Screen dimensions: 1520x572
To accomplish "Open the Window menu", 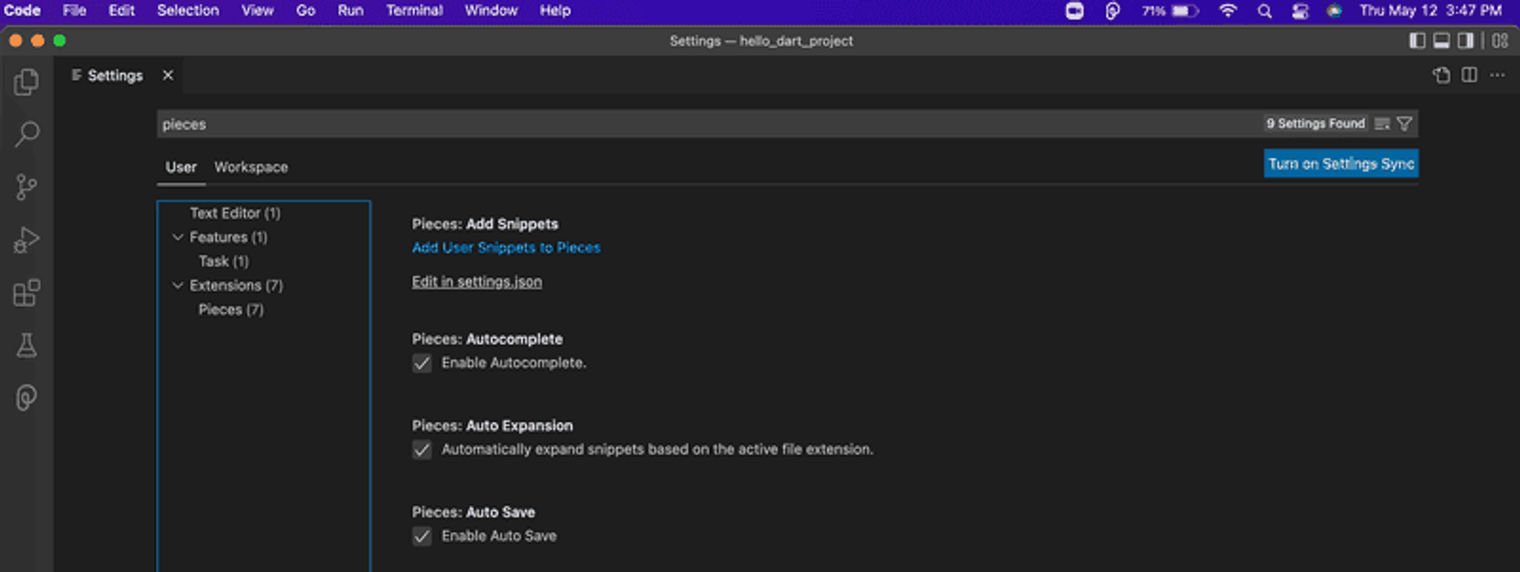I will 491,11.
